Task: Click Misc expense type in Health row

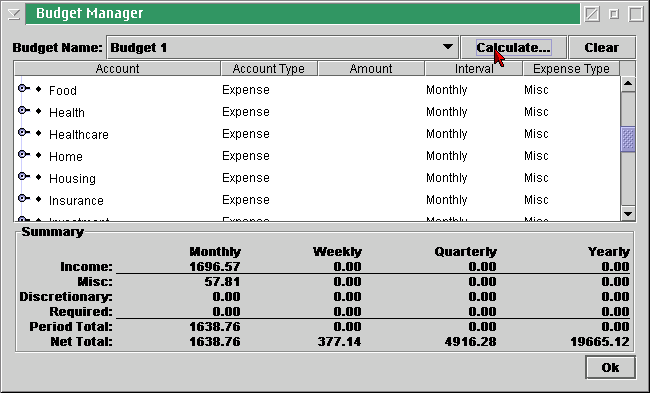Action: [536, 112]
